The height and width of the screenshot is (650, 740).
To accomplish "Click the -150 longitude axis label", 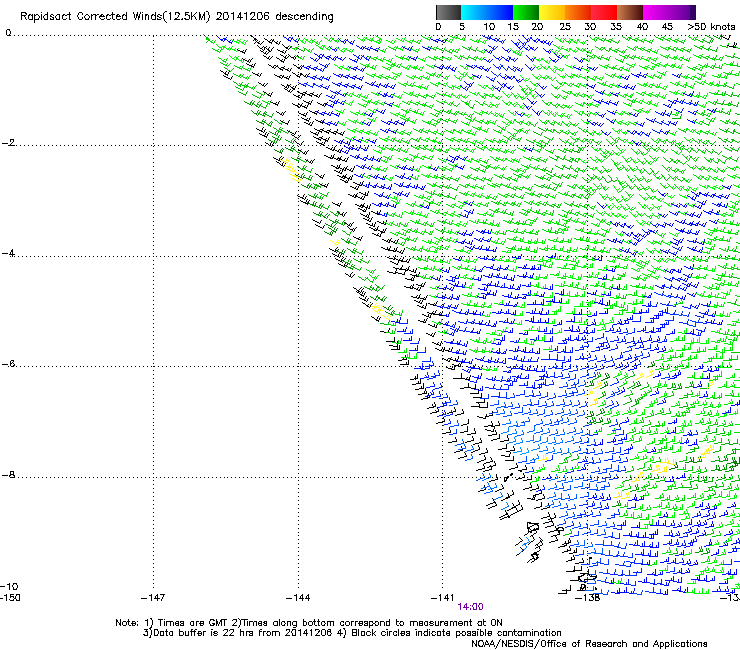I will tap(10, 598).
